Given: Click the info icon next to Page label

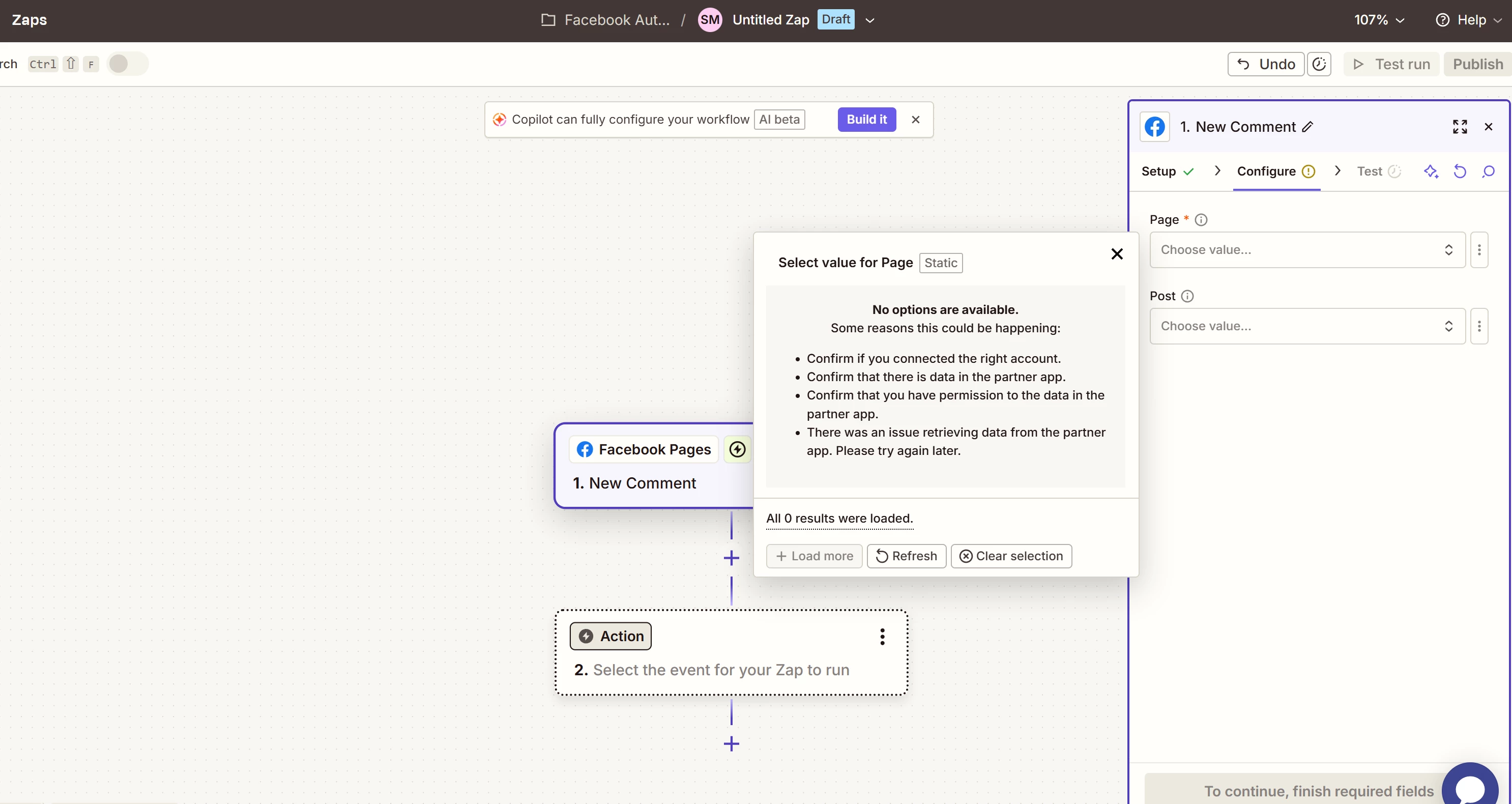Looking at the screenshot, I should tap(1201, 220).
